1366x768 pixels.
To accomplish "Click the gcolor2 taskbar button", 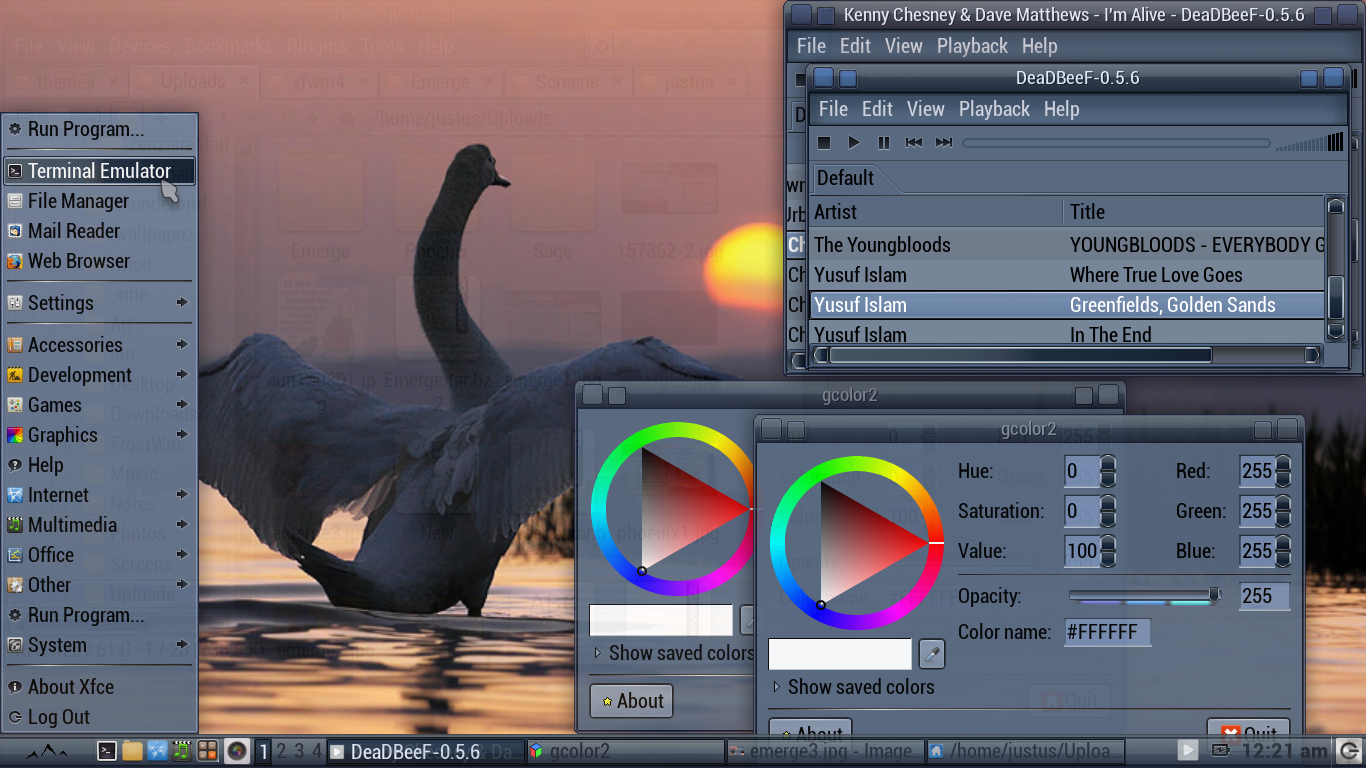I will click(x=625, y=751).
